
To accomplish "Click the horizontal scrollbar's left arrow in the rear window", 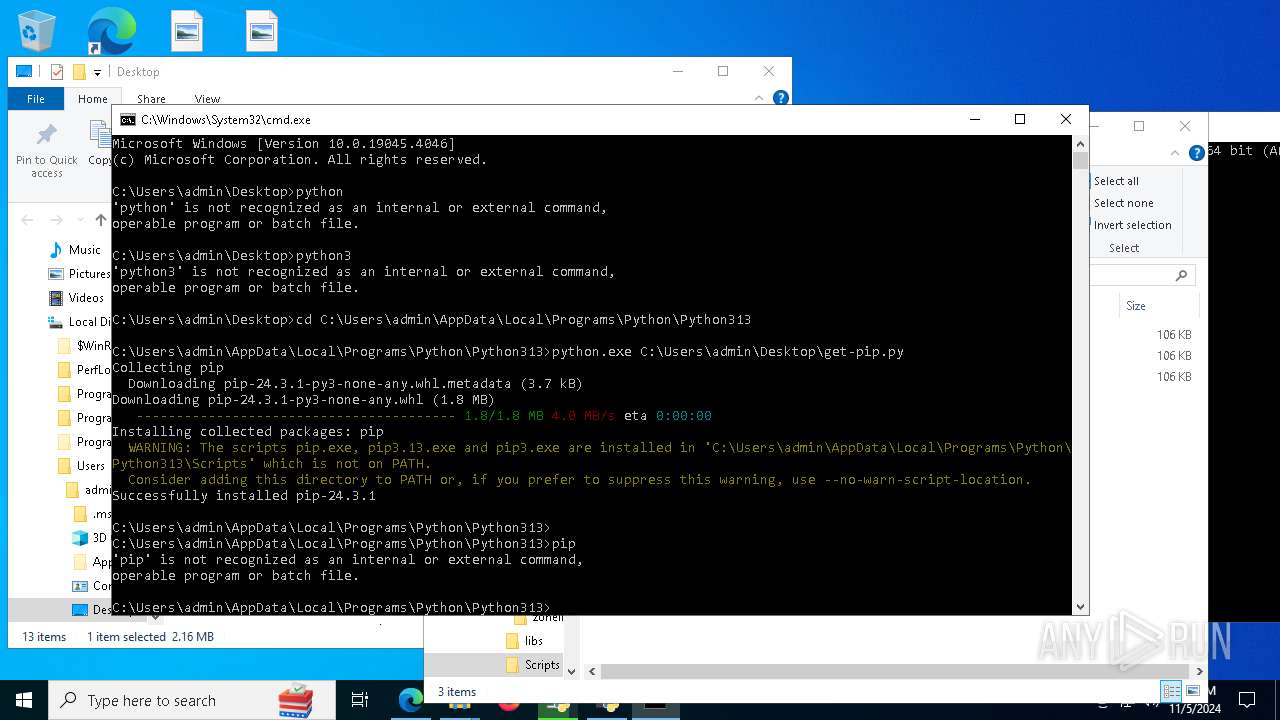I will pos(592,671).
